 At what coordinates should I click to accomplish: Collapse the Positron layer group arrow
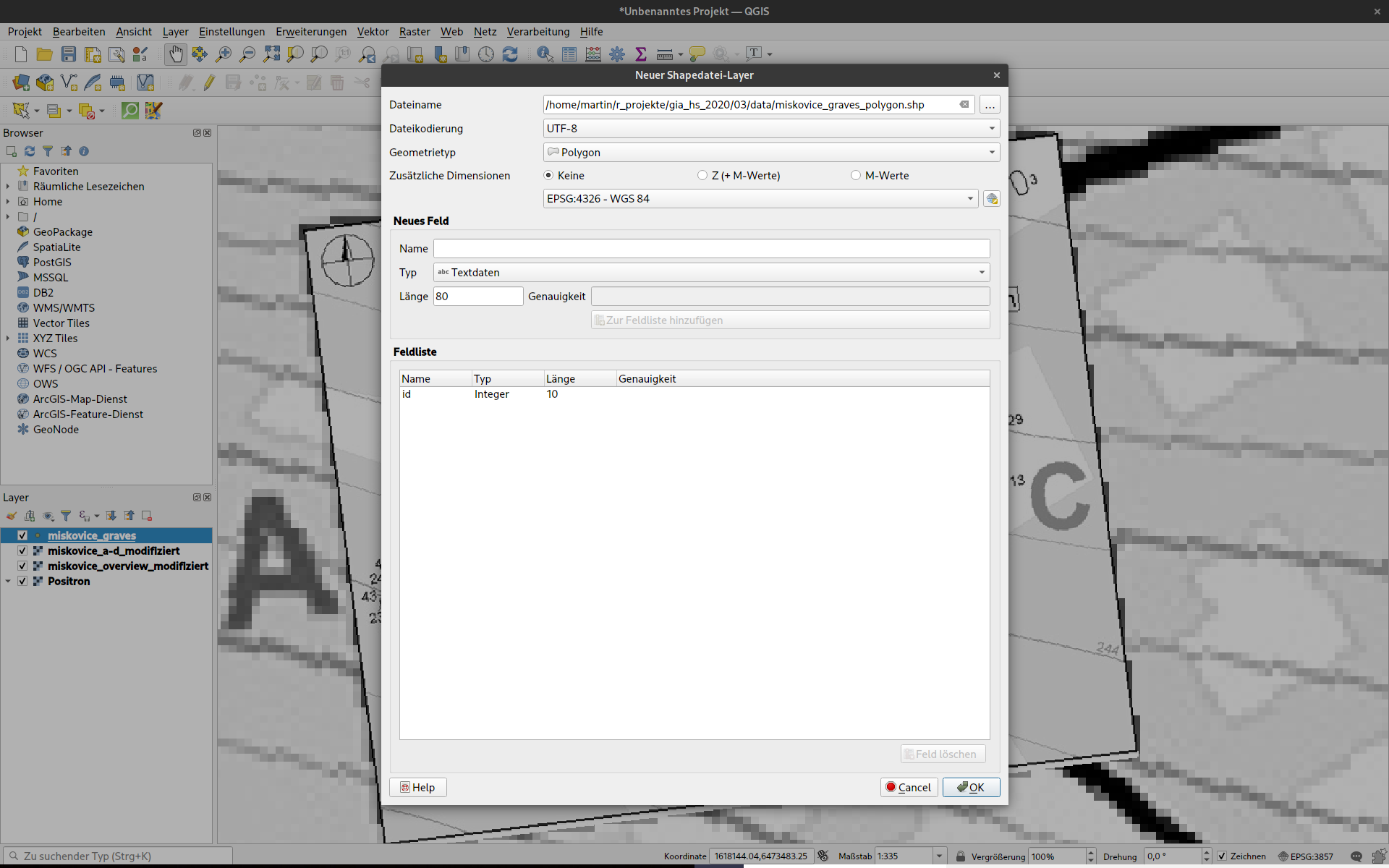[x=8, y=582]
